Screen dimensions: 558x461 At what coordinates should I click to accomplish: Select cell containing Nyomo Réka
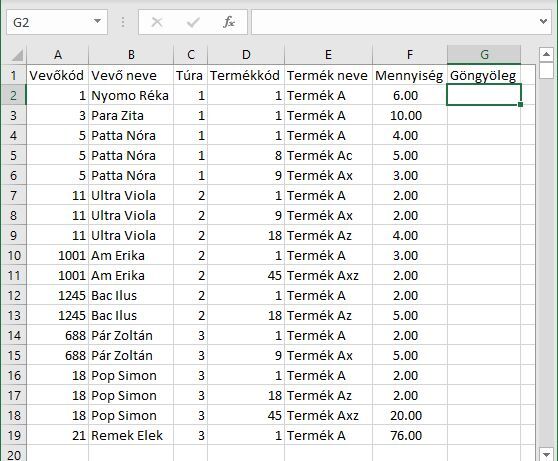tap(131, 95)
